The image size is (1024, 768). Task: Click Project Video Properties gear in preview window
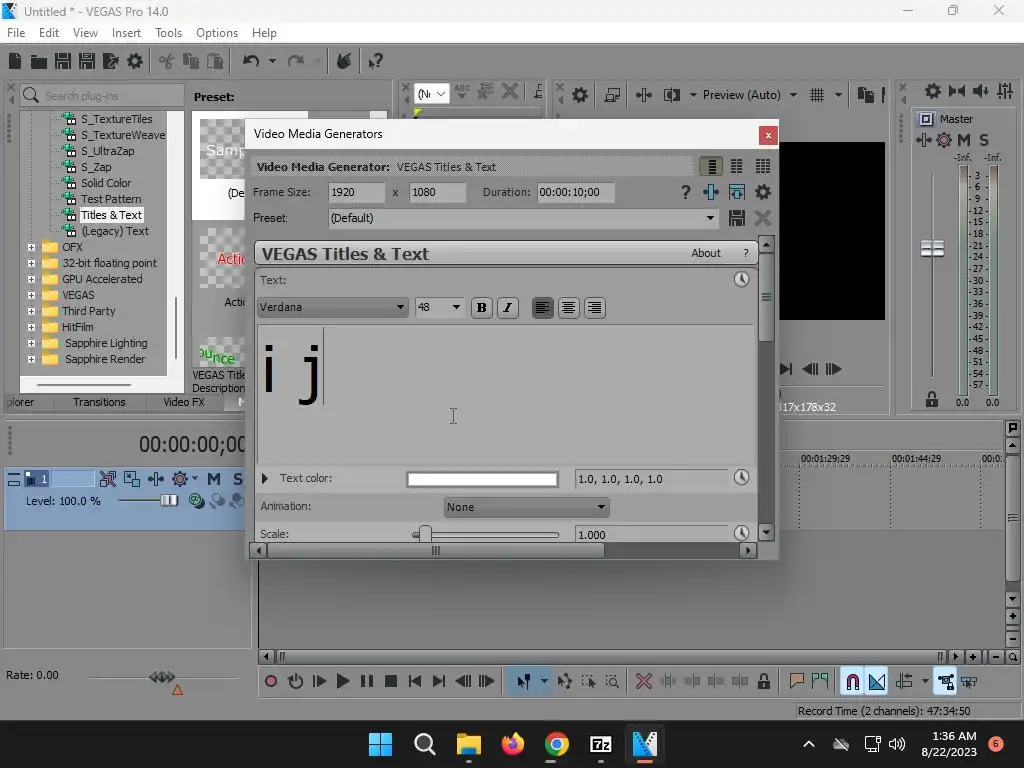[x=579, y=95]
